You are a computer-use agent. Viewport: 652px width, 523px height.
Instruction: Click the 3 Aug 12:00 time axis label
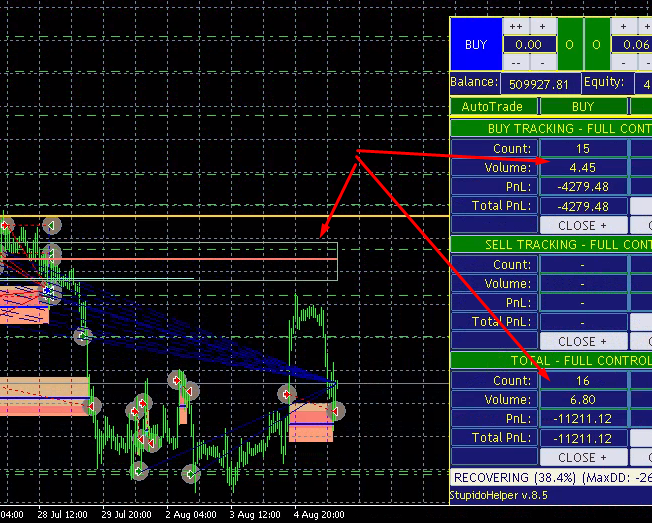[255, 515]
